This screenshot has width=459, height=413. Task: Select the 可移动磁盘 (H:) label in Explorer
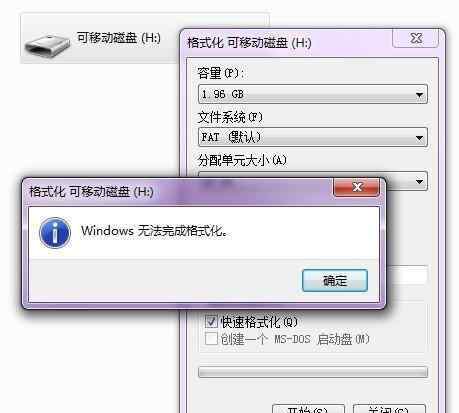[119, 38]
